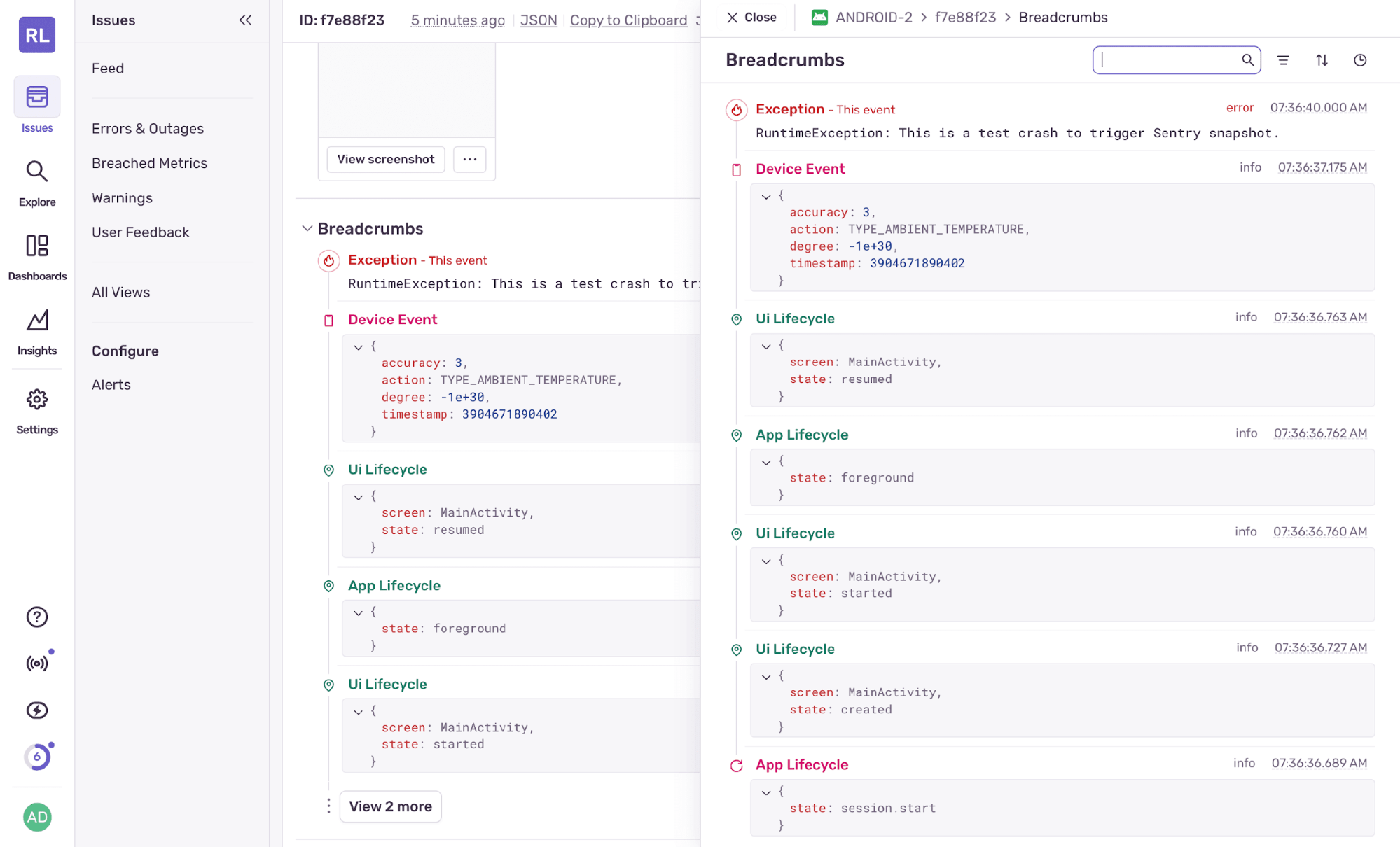Image resolution: width=1400 pixels, height=847 pixels.
Task: Click the Breadcrumbs search input field
Action: click(1166, 60)
